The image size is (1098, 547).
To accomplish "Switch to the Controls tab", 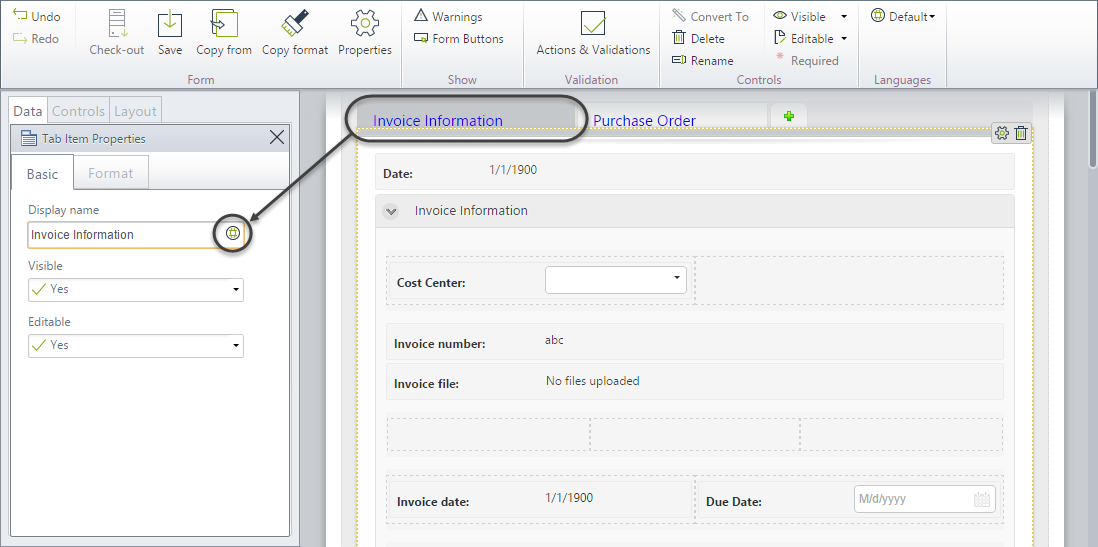I will pos(78,111).
